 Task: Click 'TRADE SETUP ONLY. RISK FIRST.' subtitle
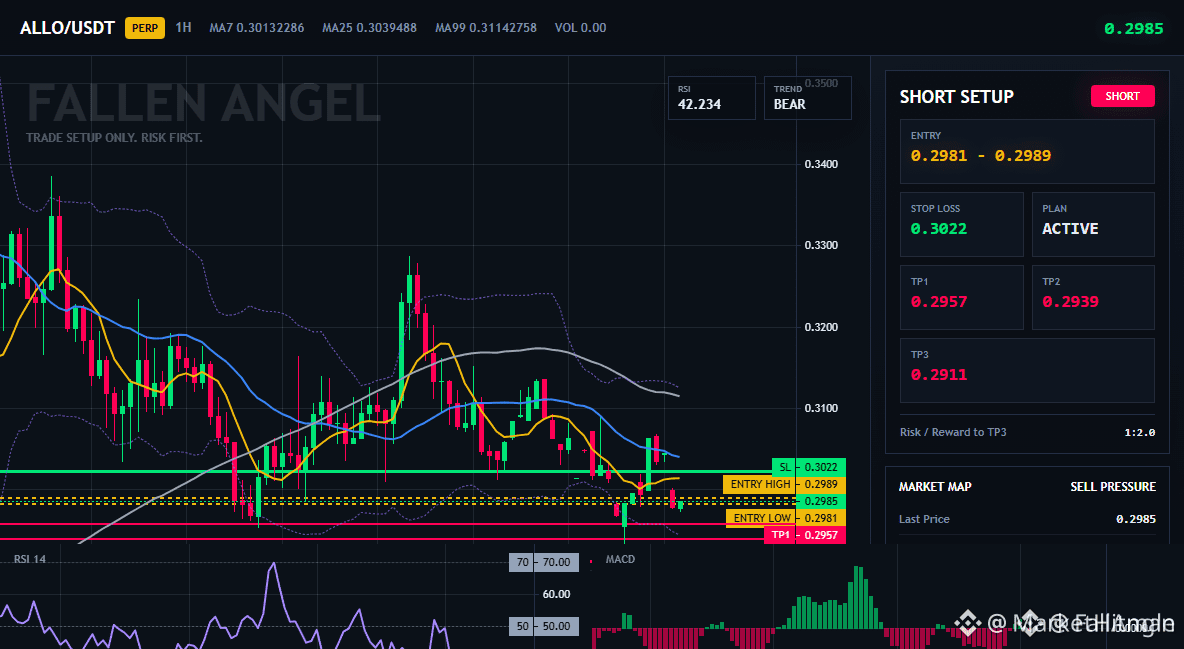(x=114, y=138)
